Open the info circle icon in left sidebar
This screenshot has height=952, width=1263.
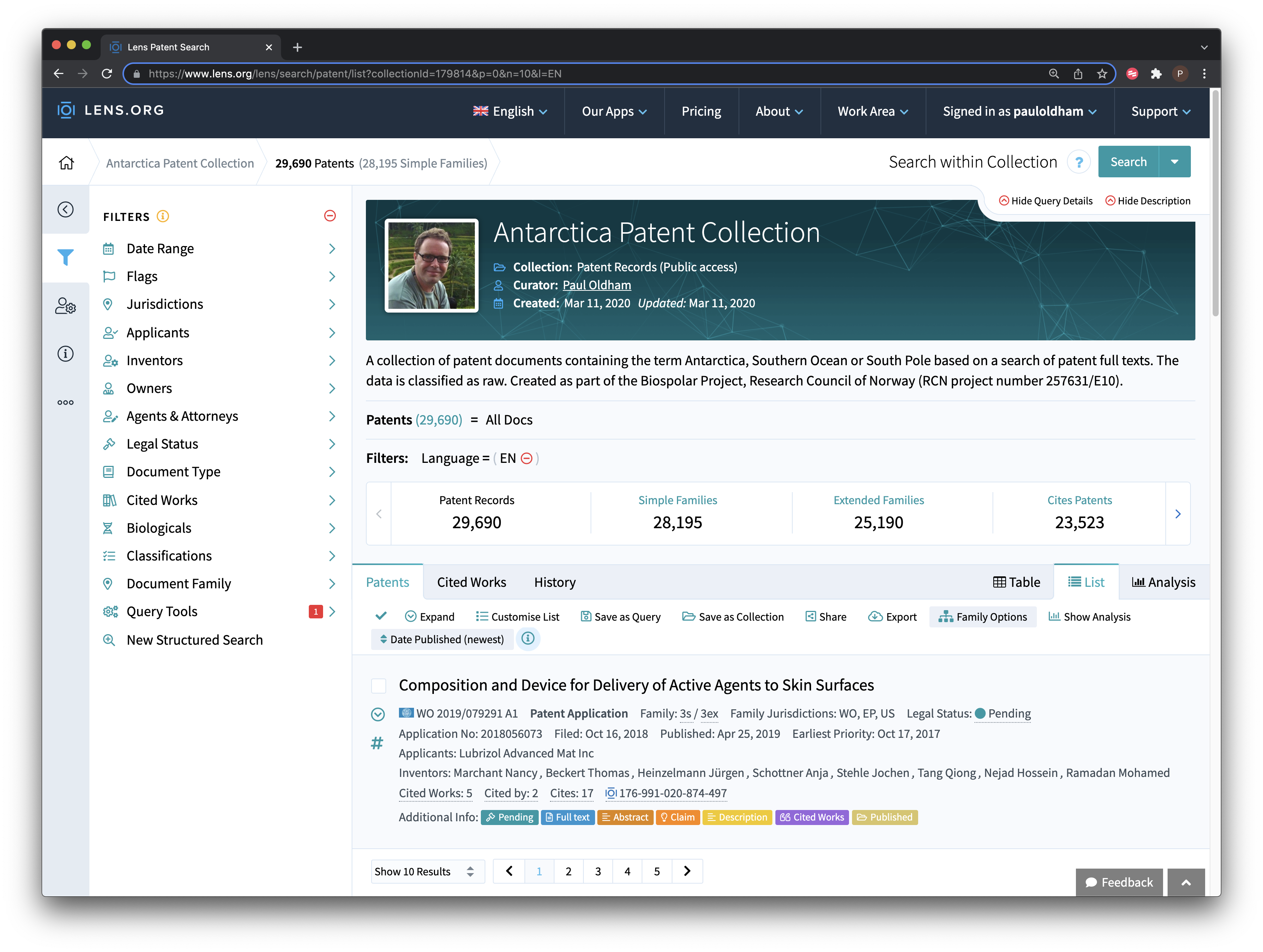click(66, 354)
